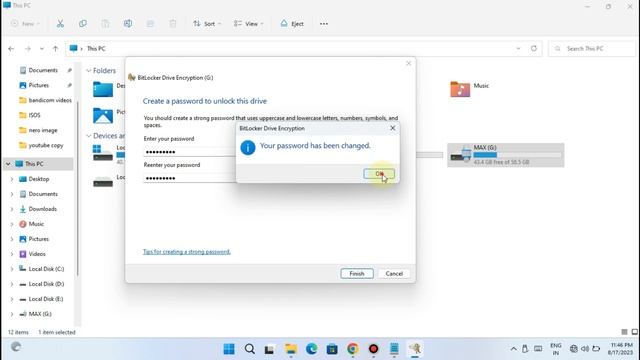Open address bar history dropdown chevron
This screenshot has width=640, height=360.
point(518,48)
